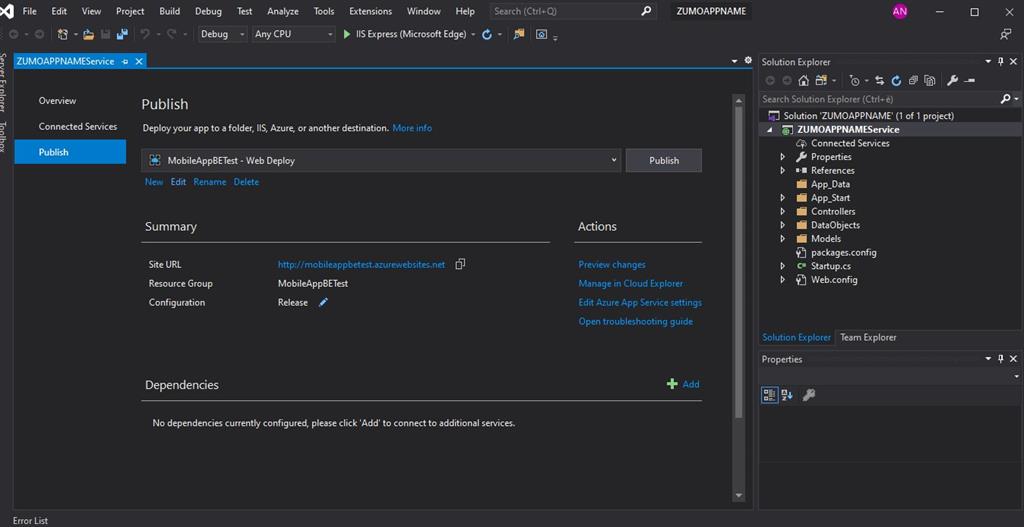Click the Open File folder icon

pos(88,34)
